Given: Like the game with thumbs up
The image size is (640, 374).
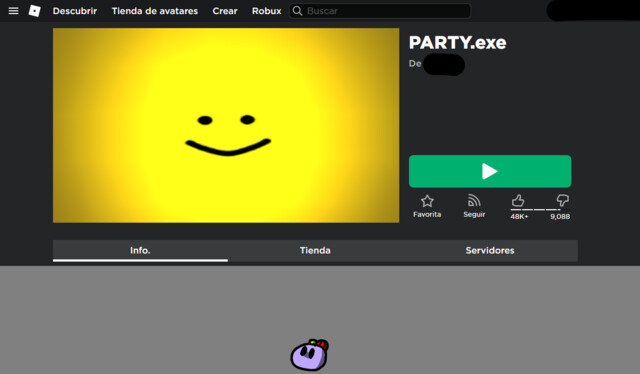Looking at the screenshot, I should click(x=518, y=200).
